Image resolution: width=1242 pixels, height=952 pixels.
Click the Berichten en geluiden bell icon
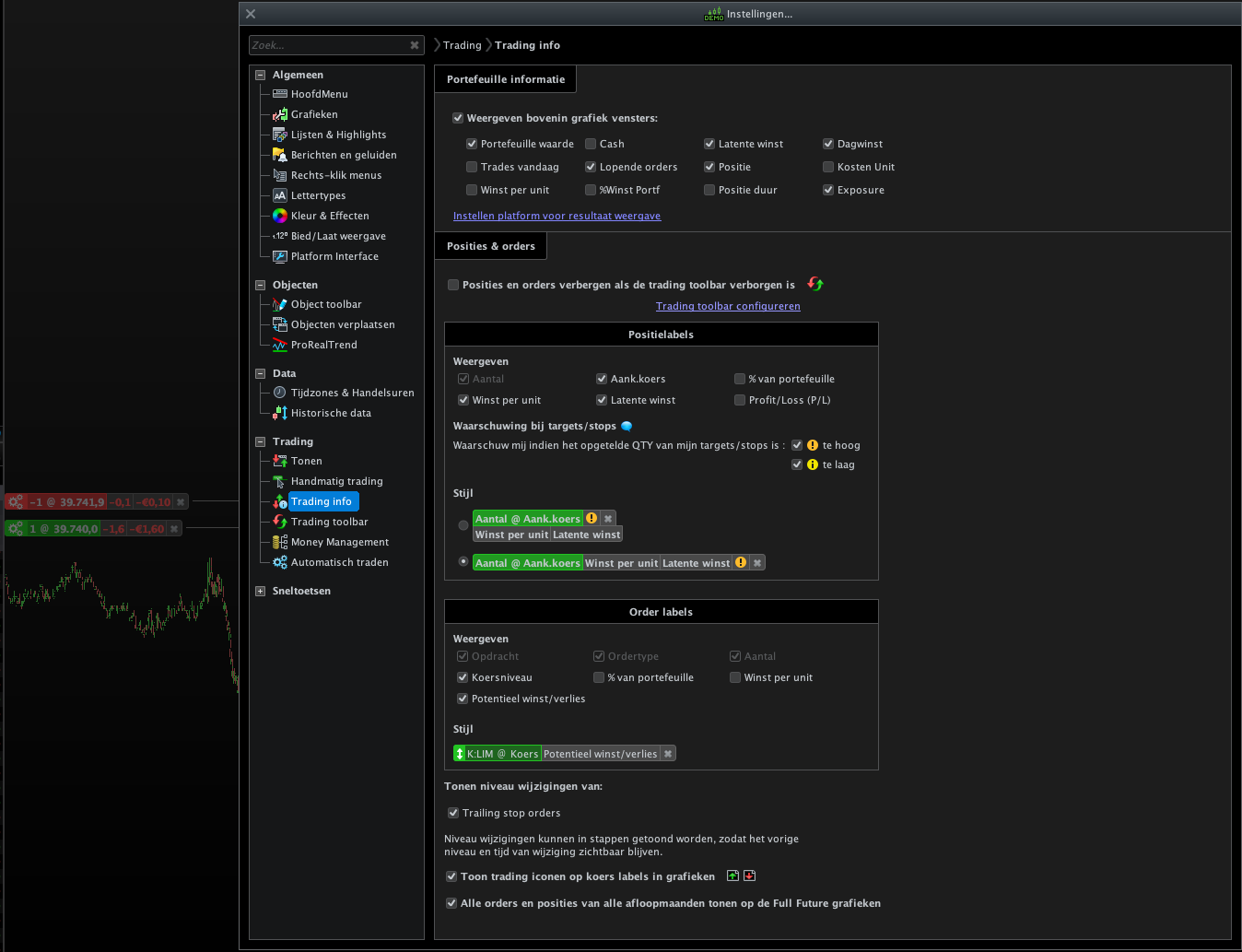(x=280, y=155)
